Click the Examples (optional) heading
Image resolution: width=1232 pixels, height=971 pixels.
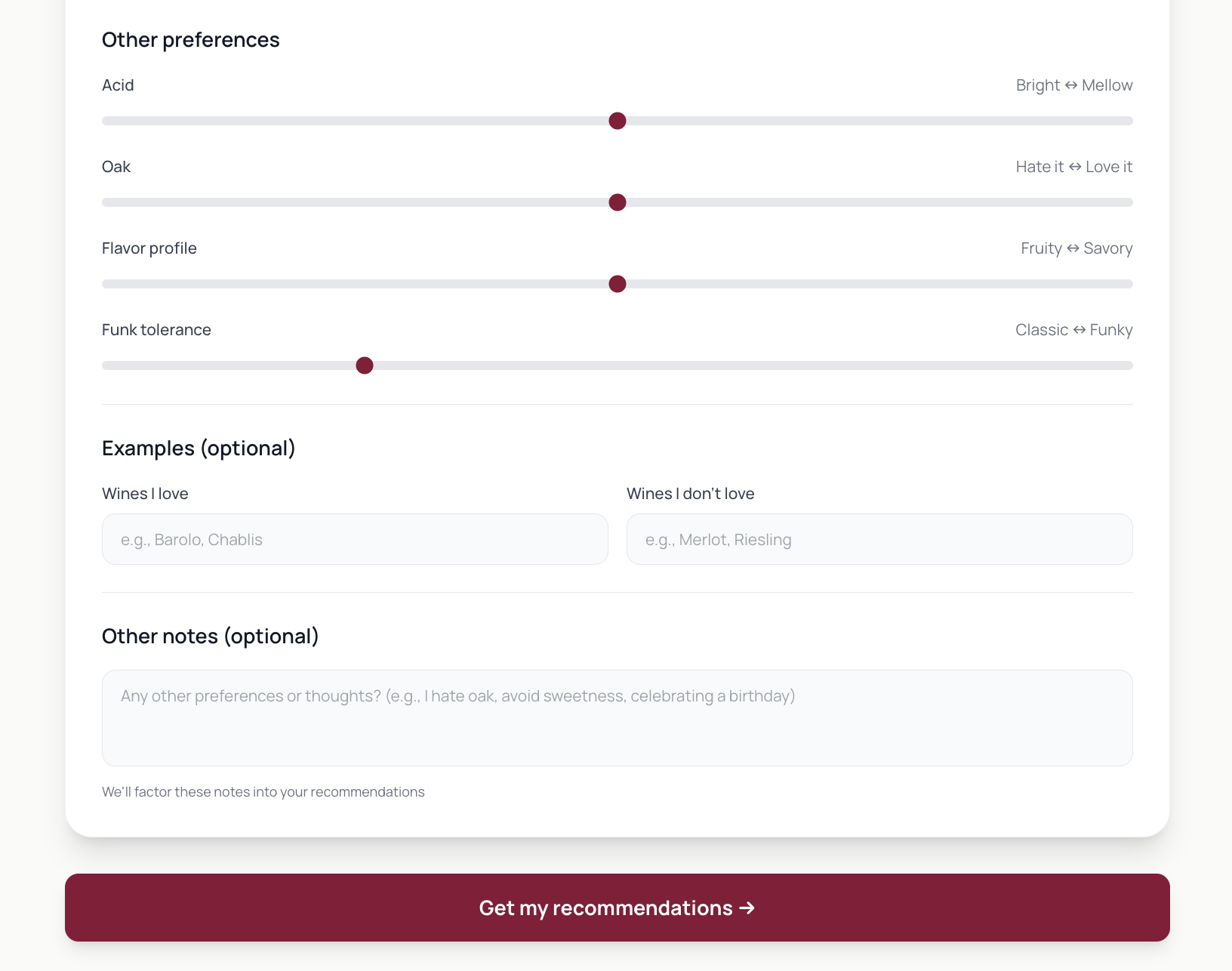tap(199, 447)
